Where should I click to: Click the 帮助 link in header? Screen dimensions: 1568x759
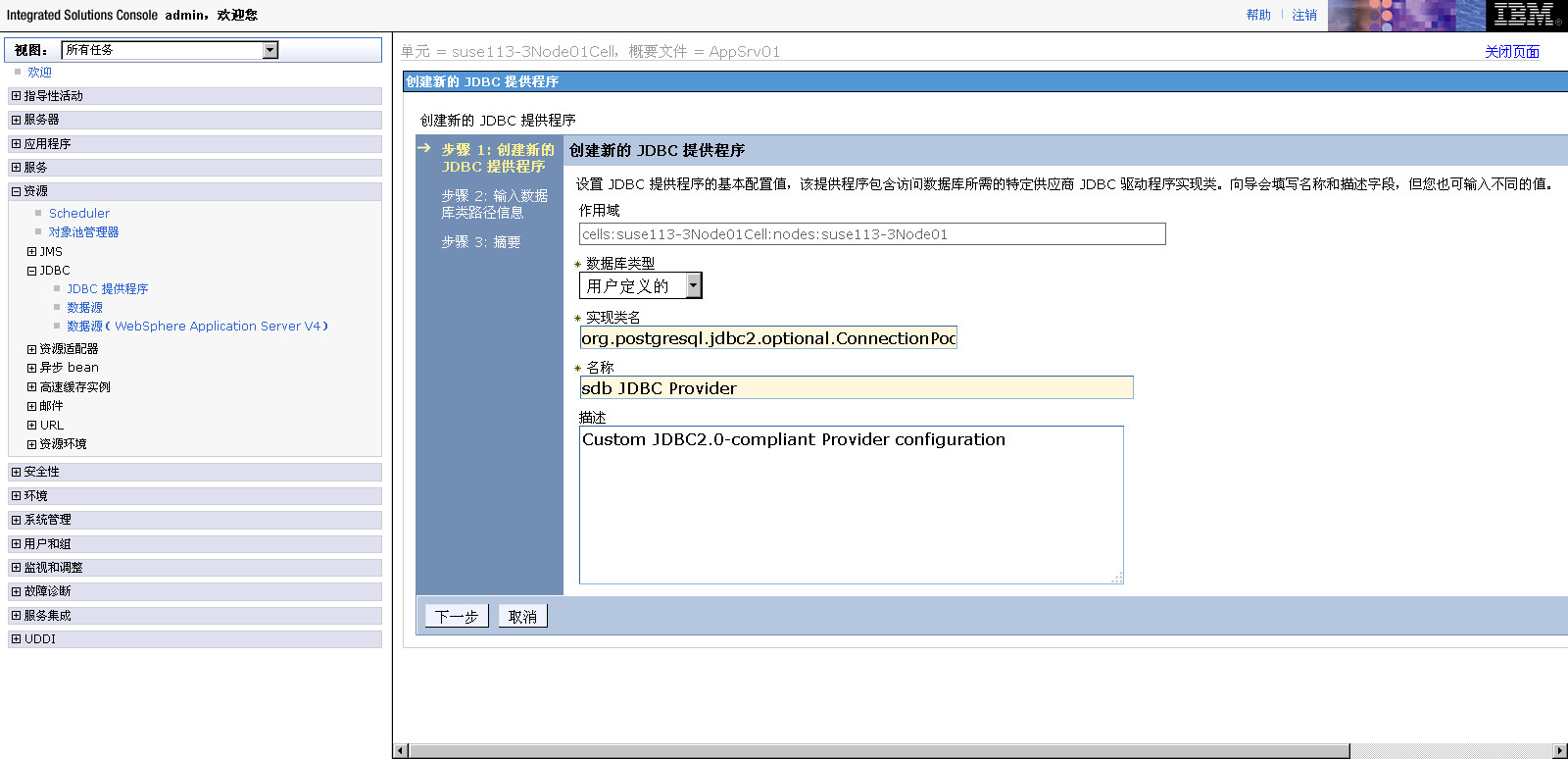(x=1258, y=15)
